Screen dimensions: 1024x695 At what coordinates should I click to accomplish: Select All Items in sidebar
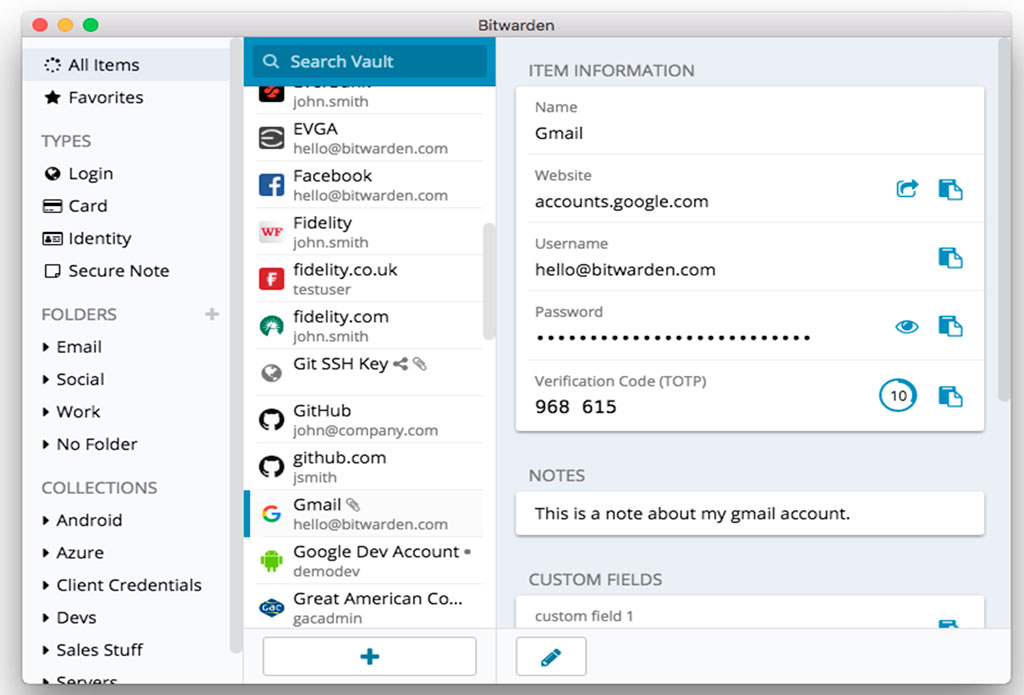(x=126, y=65)
